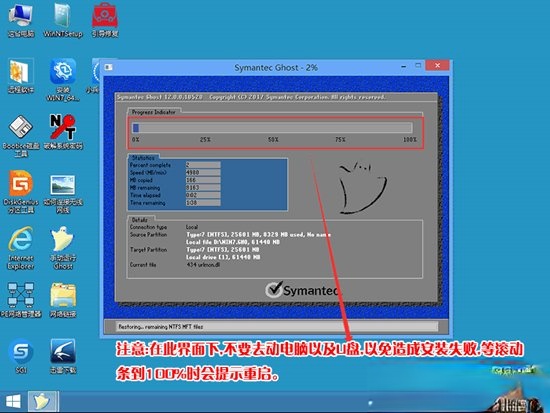This screenshot has width=550, height=413.
Task: Click the Time remaining value field
Action: click(203, 203)
